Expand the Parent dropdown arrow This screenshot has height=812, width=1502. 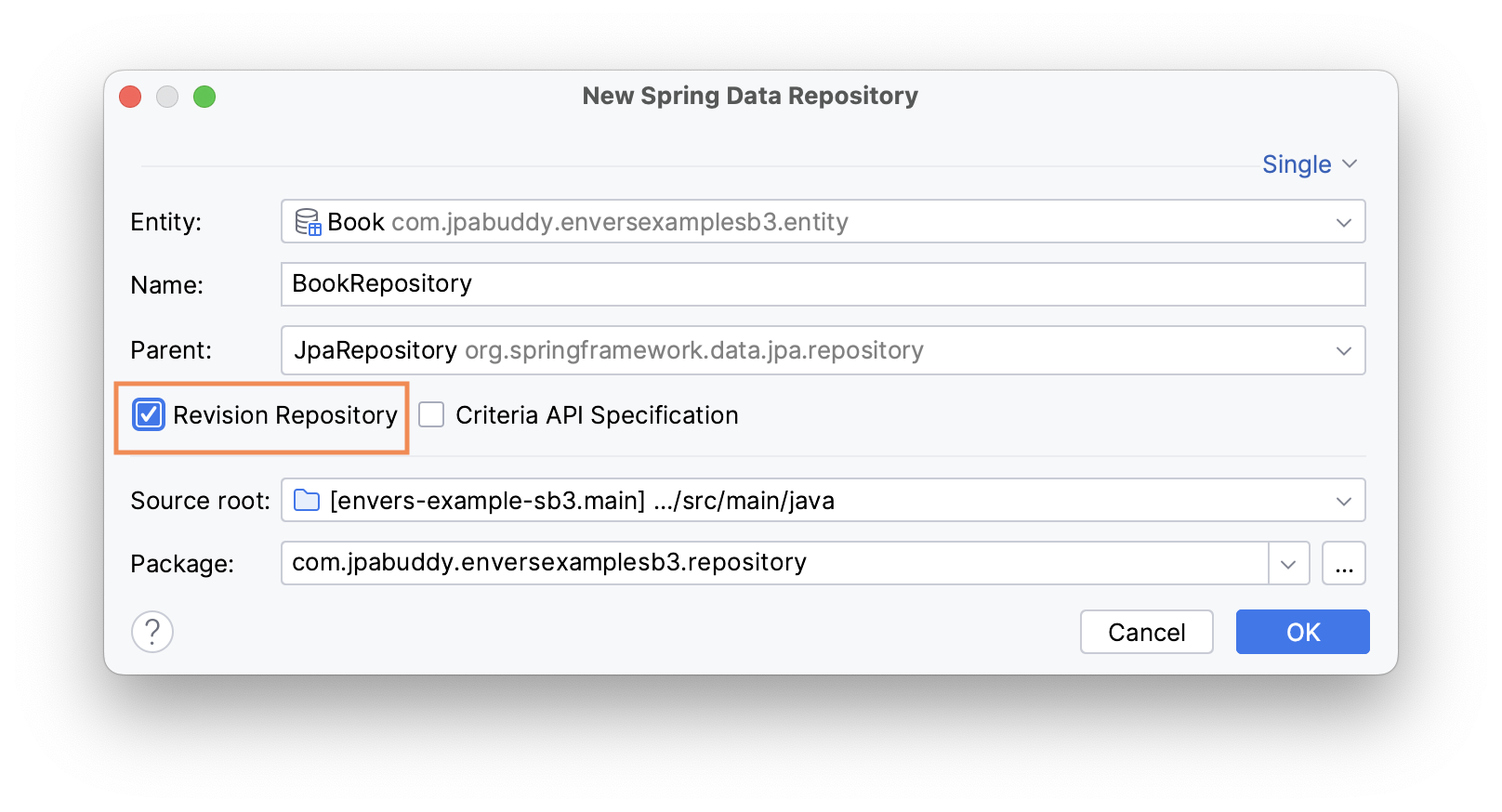1343,350
